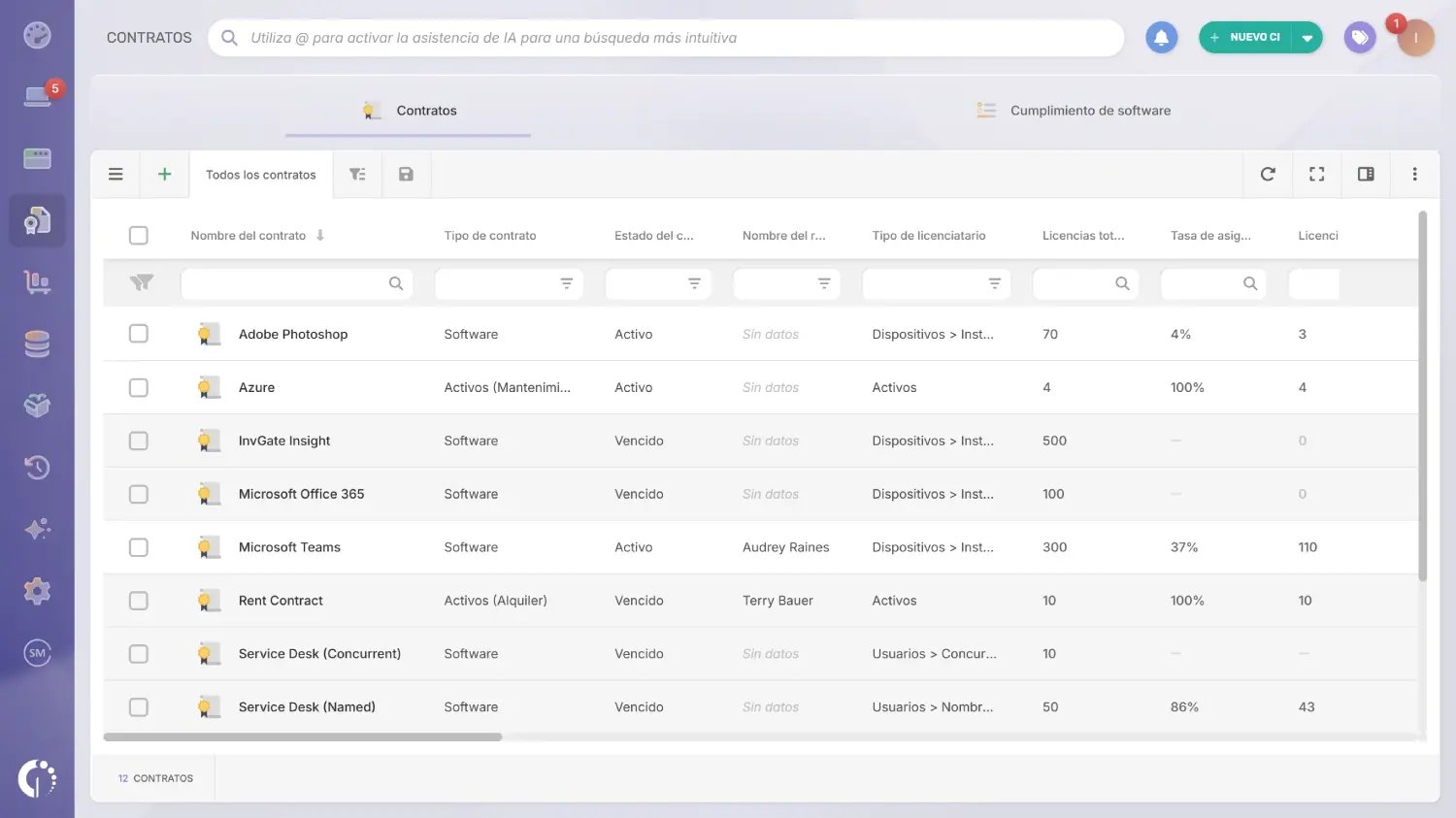Check the Azure row checkbox

(139, 387)
